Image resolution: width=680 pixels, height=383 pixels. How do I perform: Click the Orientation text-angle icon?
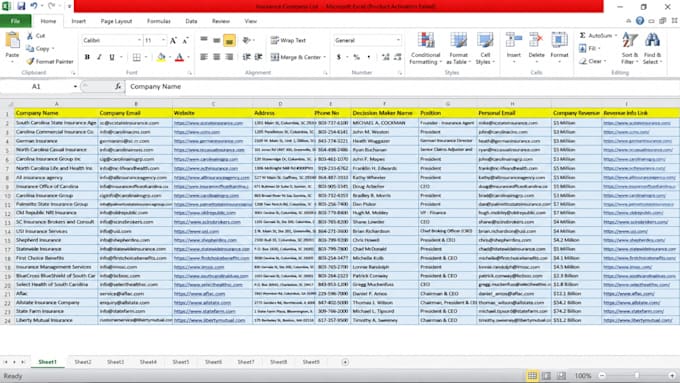point(246,40)
